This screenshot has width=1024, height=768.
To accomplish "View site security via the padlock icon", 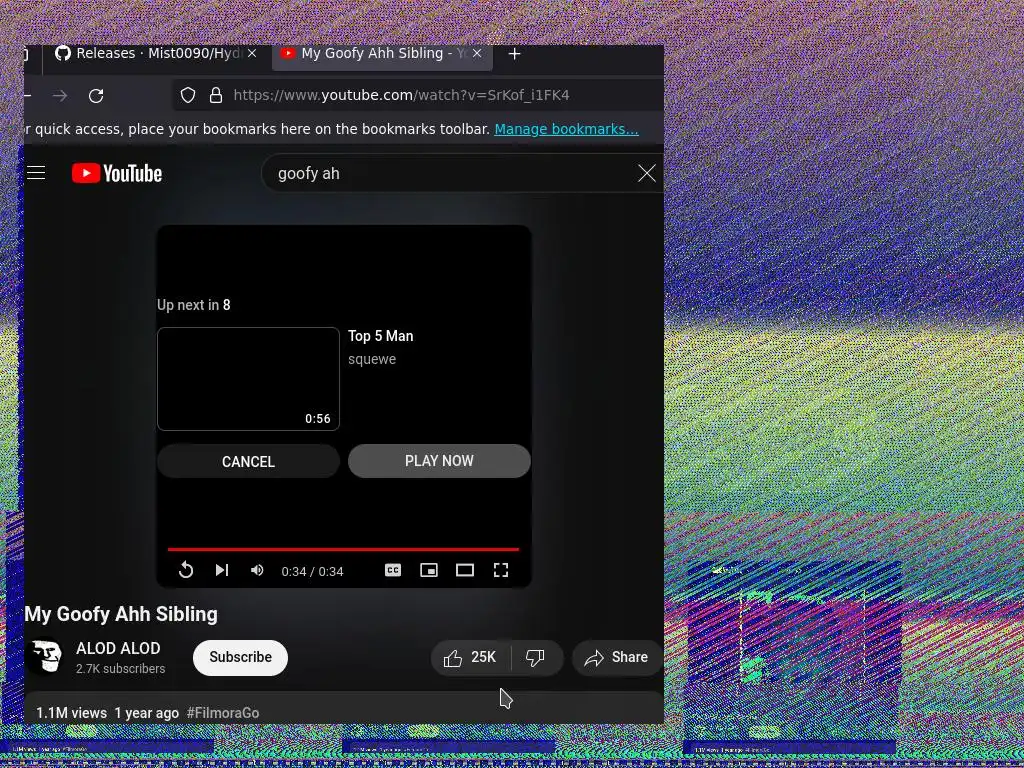I will 216,95.
